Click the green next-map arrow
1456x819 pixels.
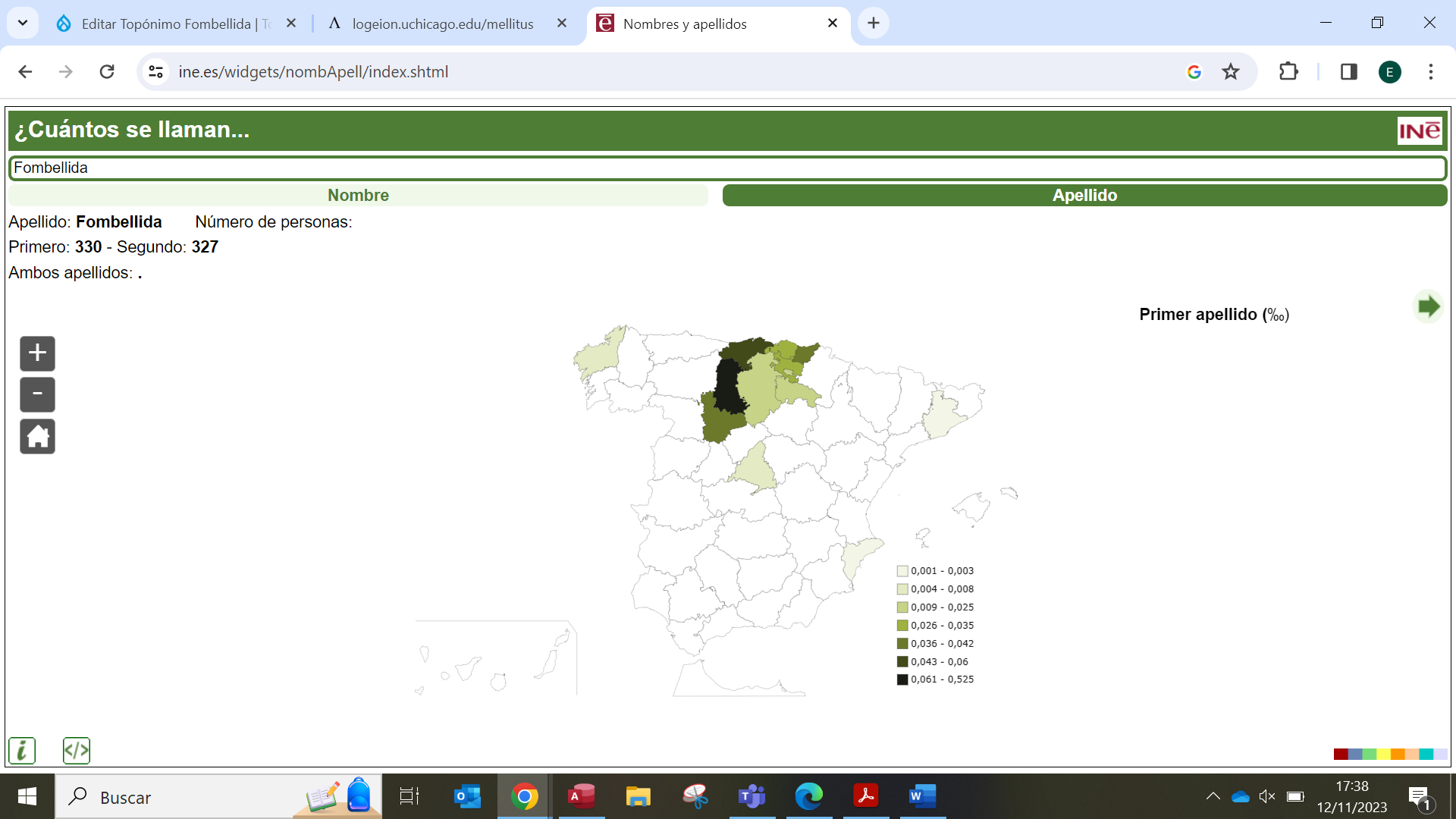[x=1428, y=307]
